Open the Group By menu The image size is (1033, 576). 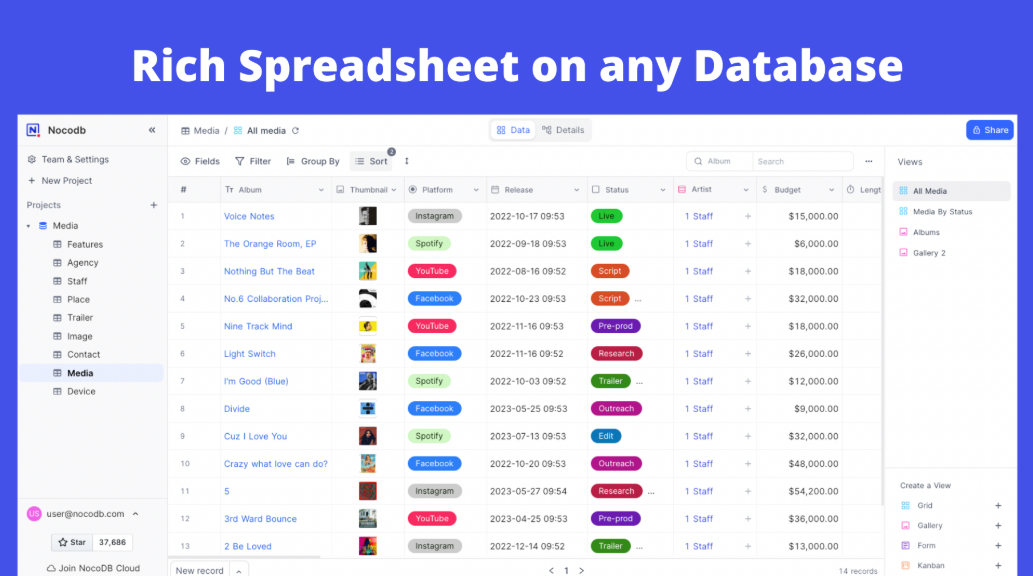[x=313, y=161]
